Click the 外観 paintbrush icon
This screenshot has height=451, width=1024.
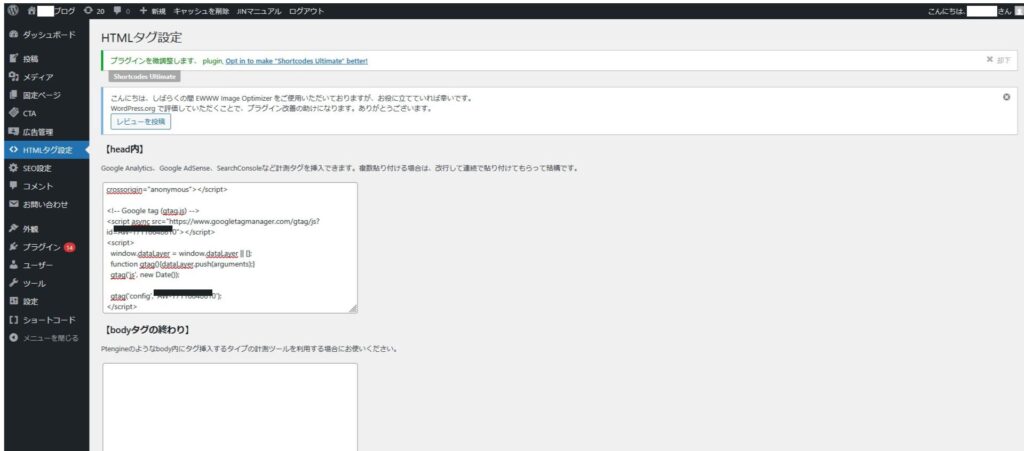[x=14, y=229]
